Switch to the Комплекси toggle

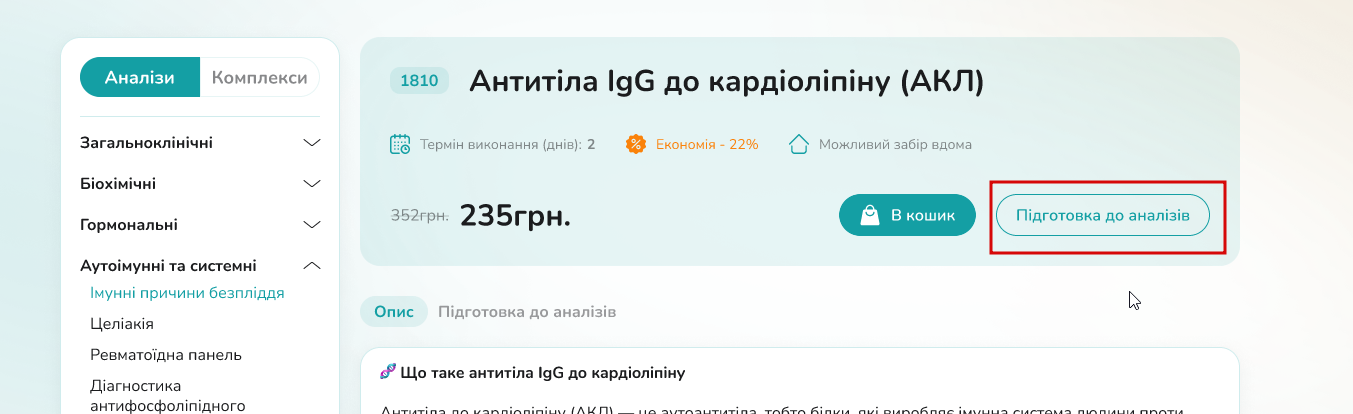(259, 78)
